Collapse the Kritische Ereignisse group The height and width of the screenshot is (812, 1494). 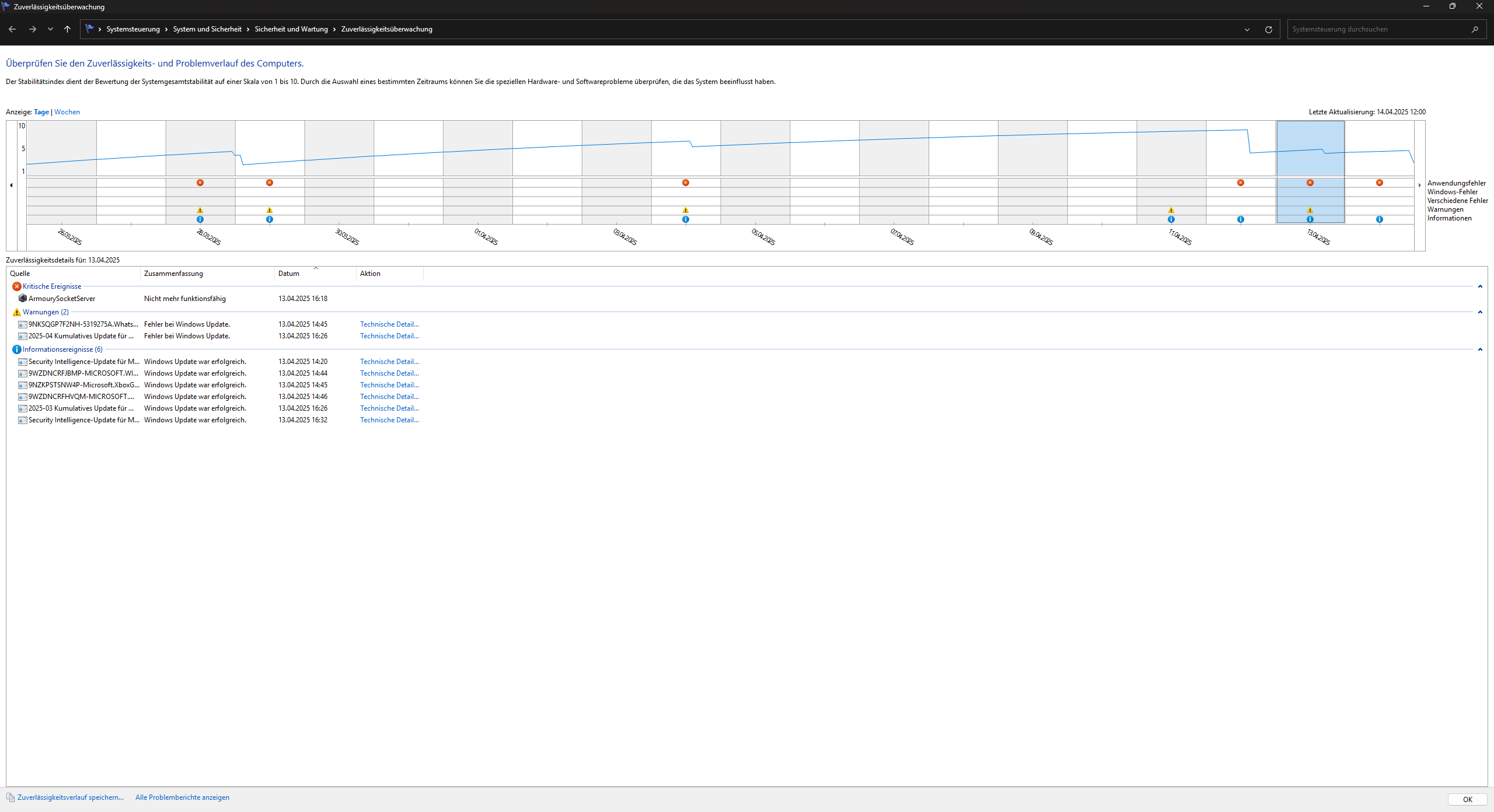coord(1479,286)
